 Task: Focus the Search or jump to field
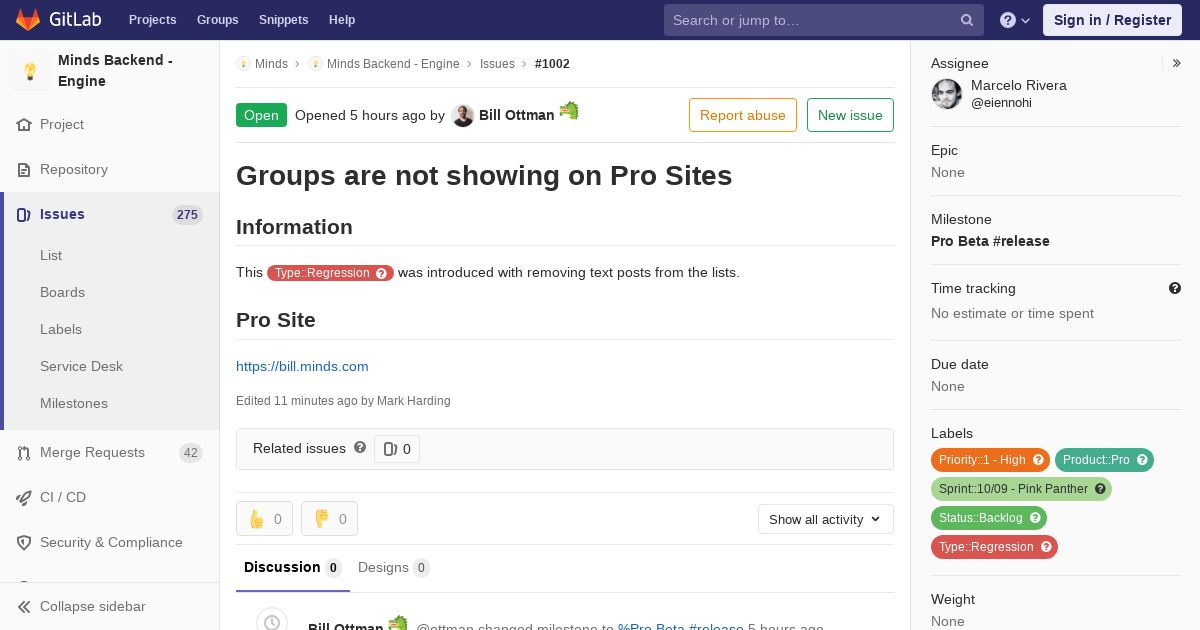pos(824,20)
